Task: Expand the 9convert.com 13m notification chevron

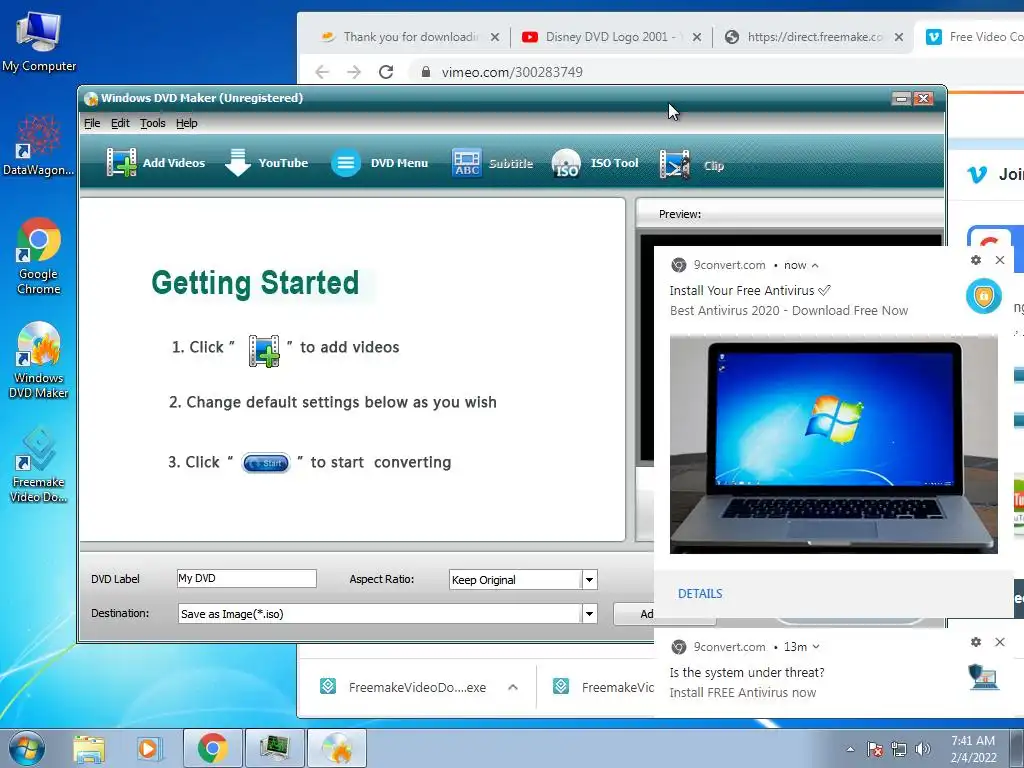Action: tap(816, 647)
